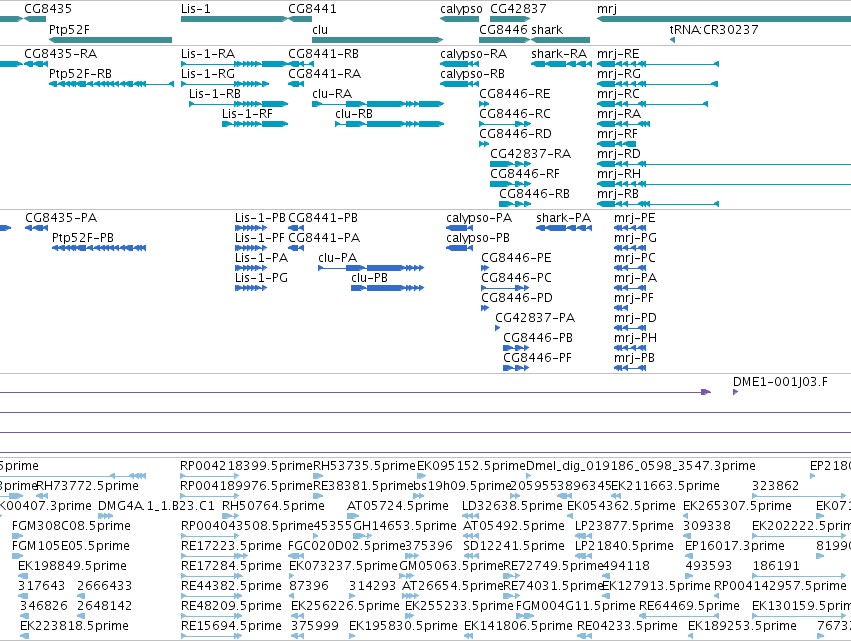This screenshot has height=641, width=851.
Task: Click transcript calypso-RB
Action: (x=459, y=84)
